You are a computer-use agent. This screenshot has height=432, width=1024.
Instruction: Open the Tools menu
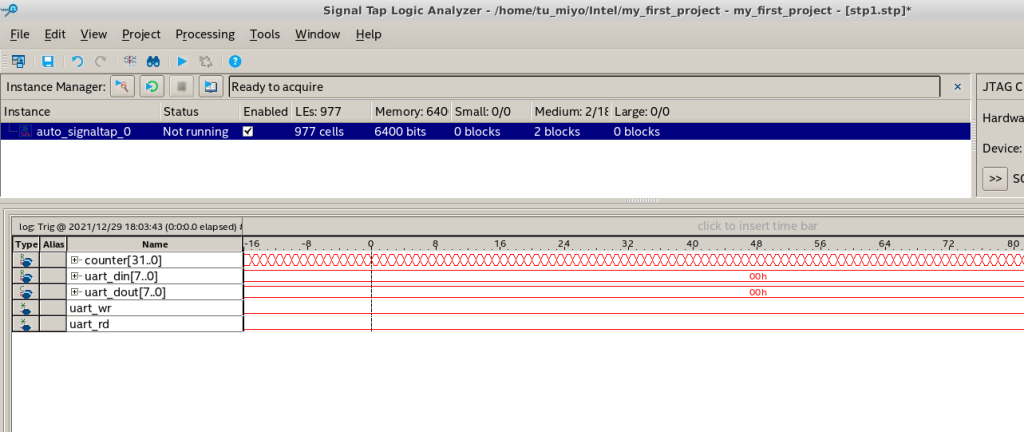click(x=264, y=34)
